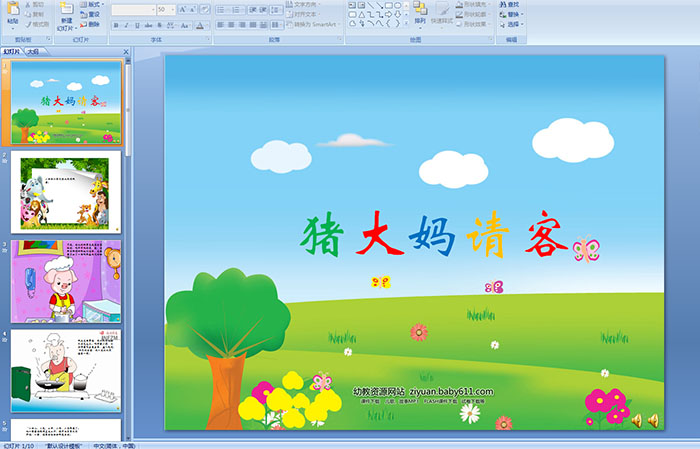Click the Increase Font Size icon
Viewport: 700px width, 449px height.
coord(182,9)
